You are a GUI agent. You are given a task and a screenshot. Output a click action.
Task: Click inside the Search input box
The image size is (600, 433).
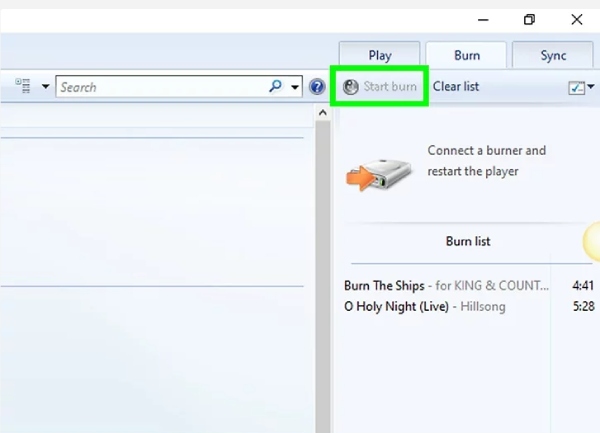pyautogui.click(x=160, y=87)
